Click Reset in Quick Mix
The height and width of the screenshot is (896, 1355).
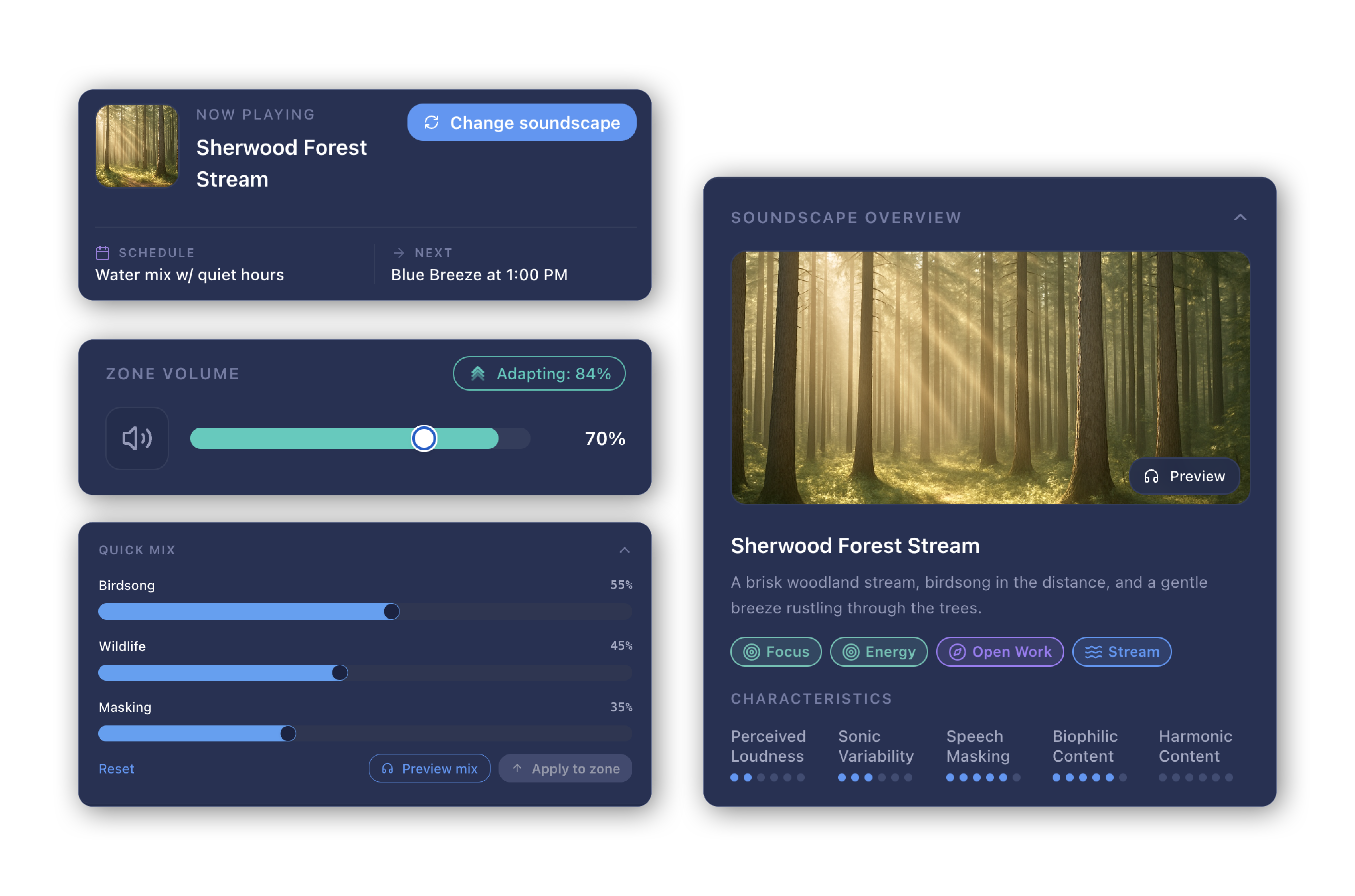pyautogui.click(x=117, y=768)
